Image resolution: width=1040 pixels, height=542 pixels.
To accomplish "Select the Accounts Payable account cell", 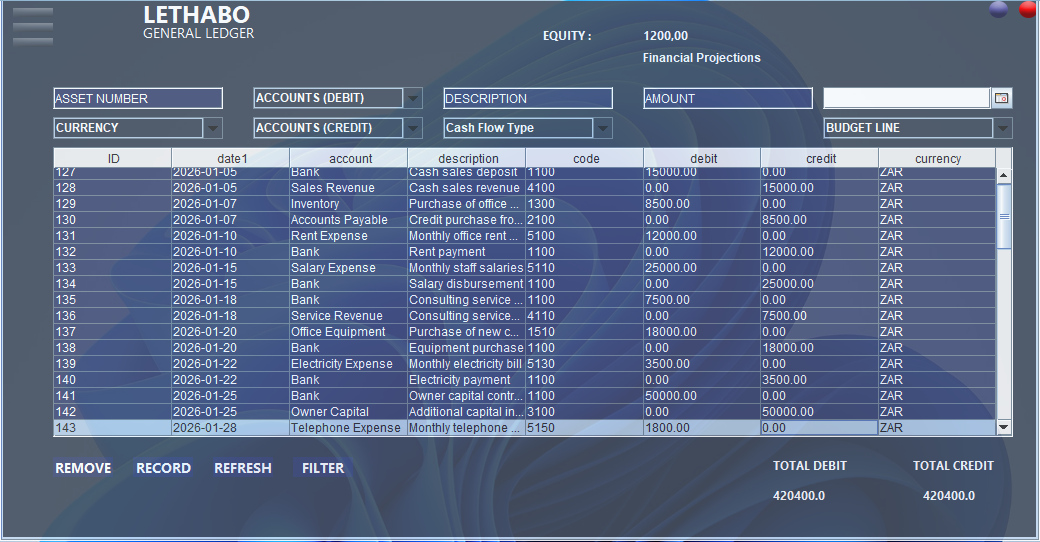I will pos(349,220).
